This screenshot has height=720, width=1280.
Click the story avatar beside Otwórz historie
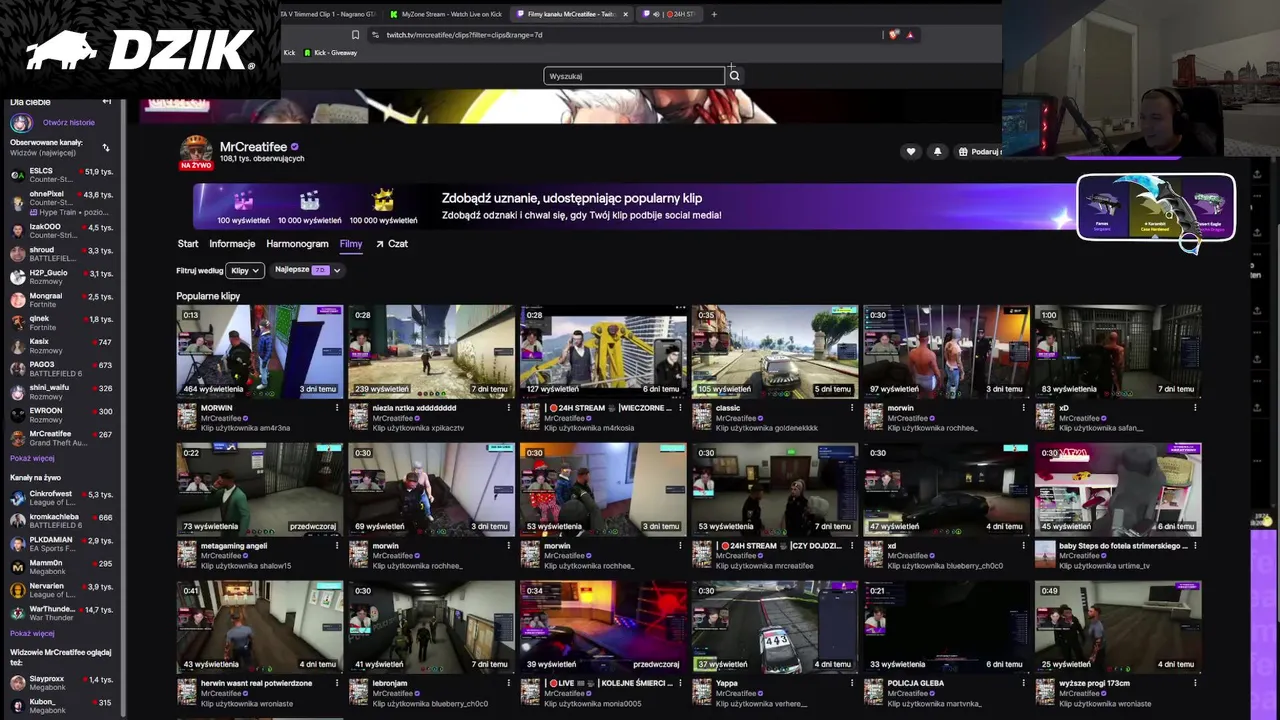coord(21,123)
